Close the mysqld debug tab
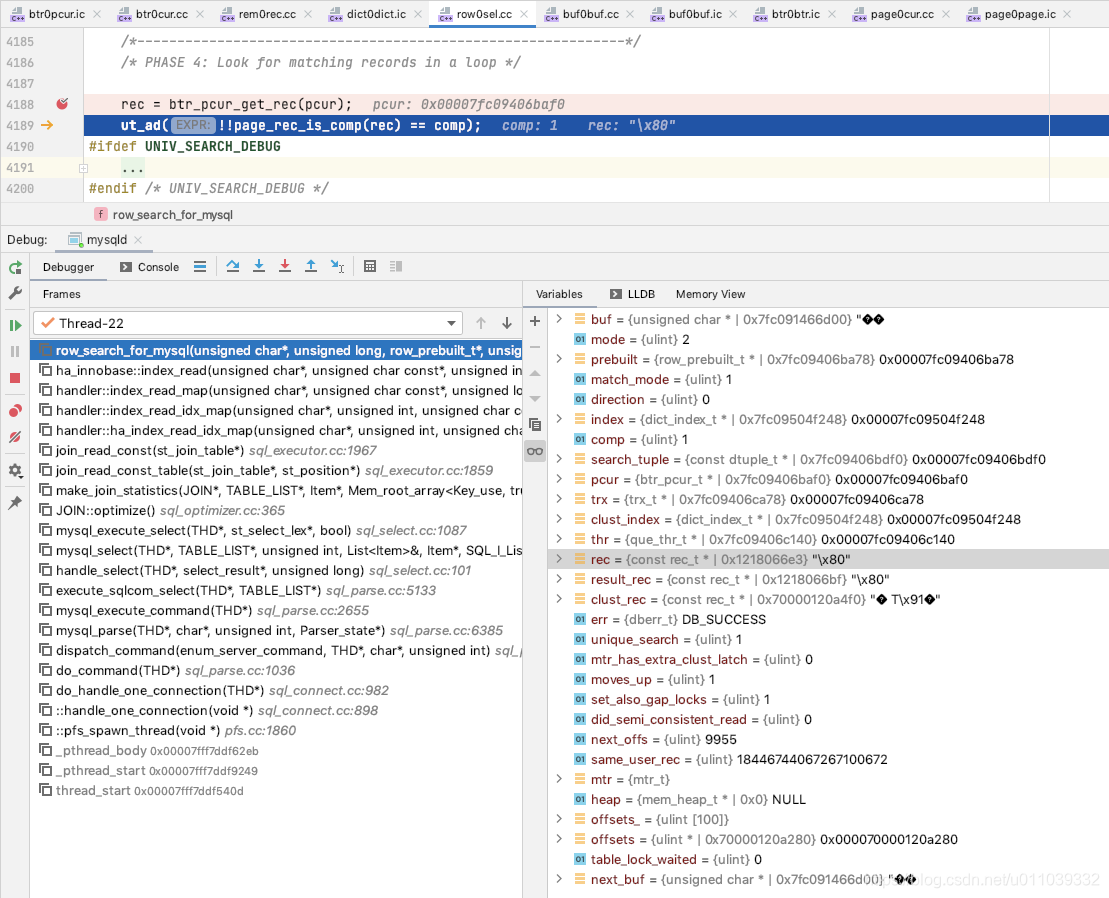 tap(138, 240)
